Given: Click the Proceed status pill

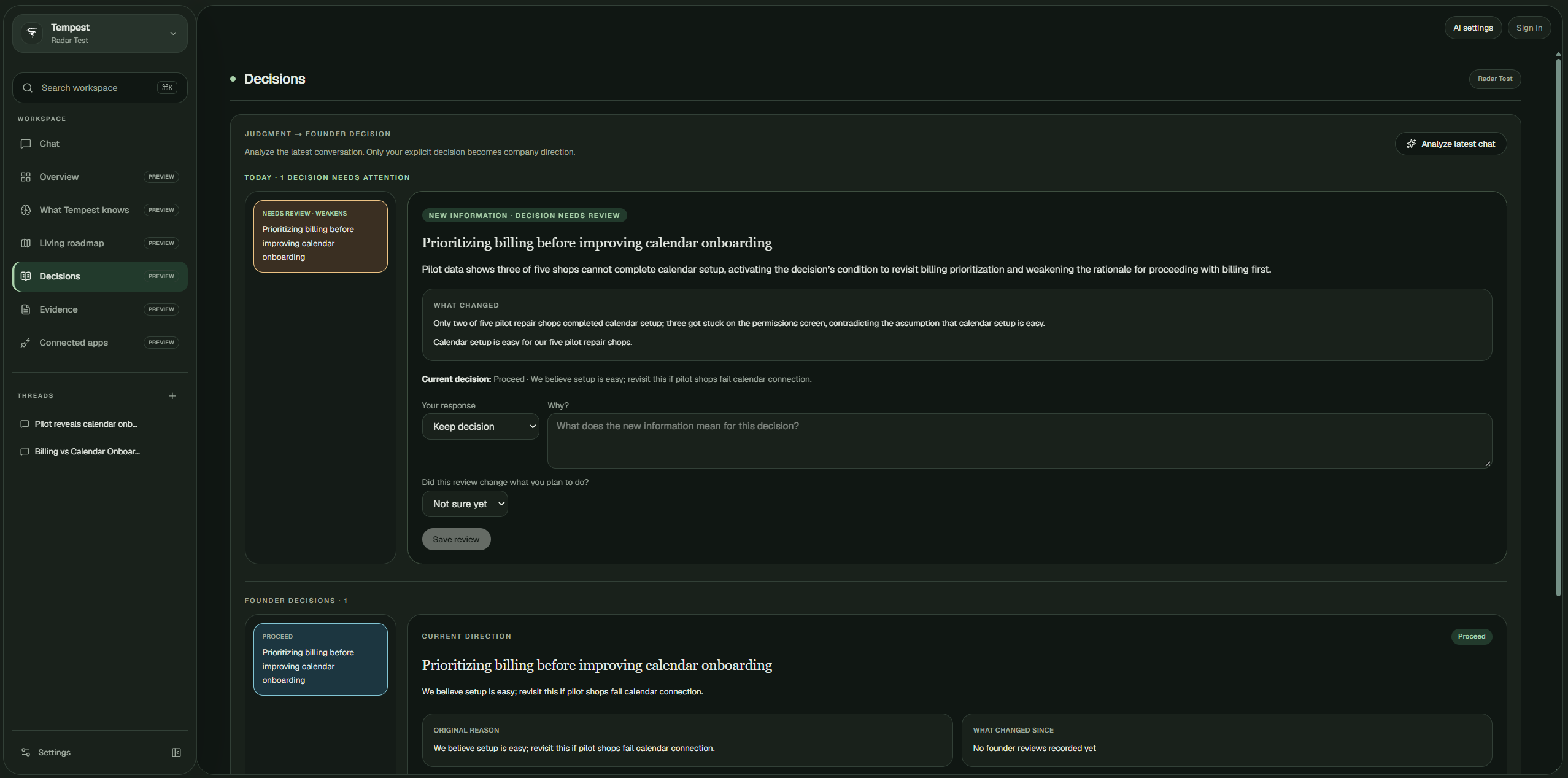Looking at the screenshot, I should [x=1472, y=636].
